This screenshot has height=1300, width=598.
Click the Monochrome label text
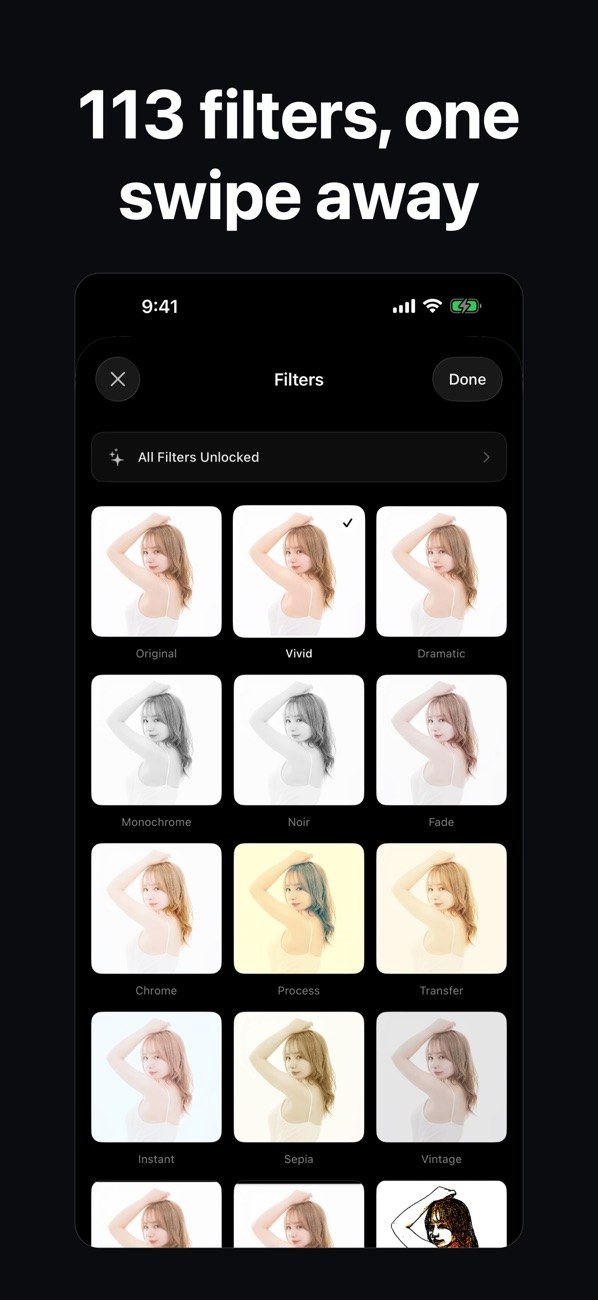(x=156, y=822)
